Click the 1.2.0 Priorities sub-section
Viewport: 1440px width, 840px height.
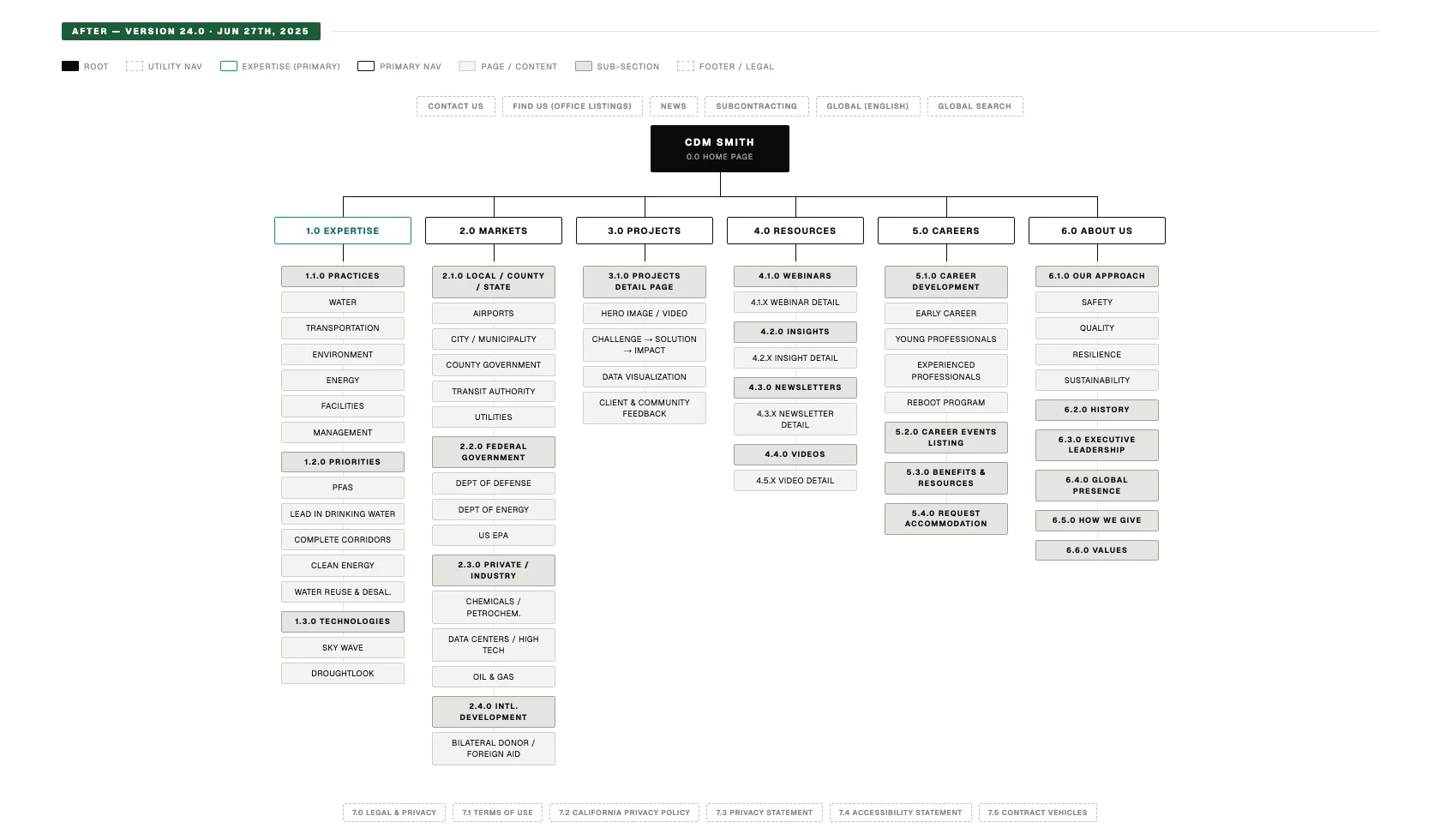343,462
